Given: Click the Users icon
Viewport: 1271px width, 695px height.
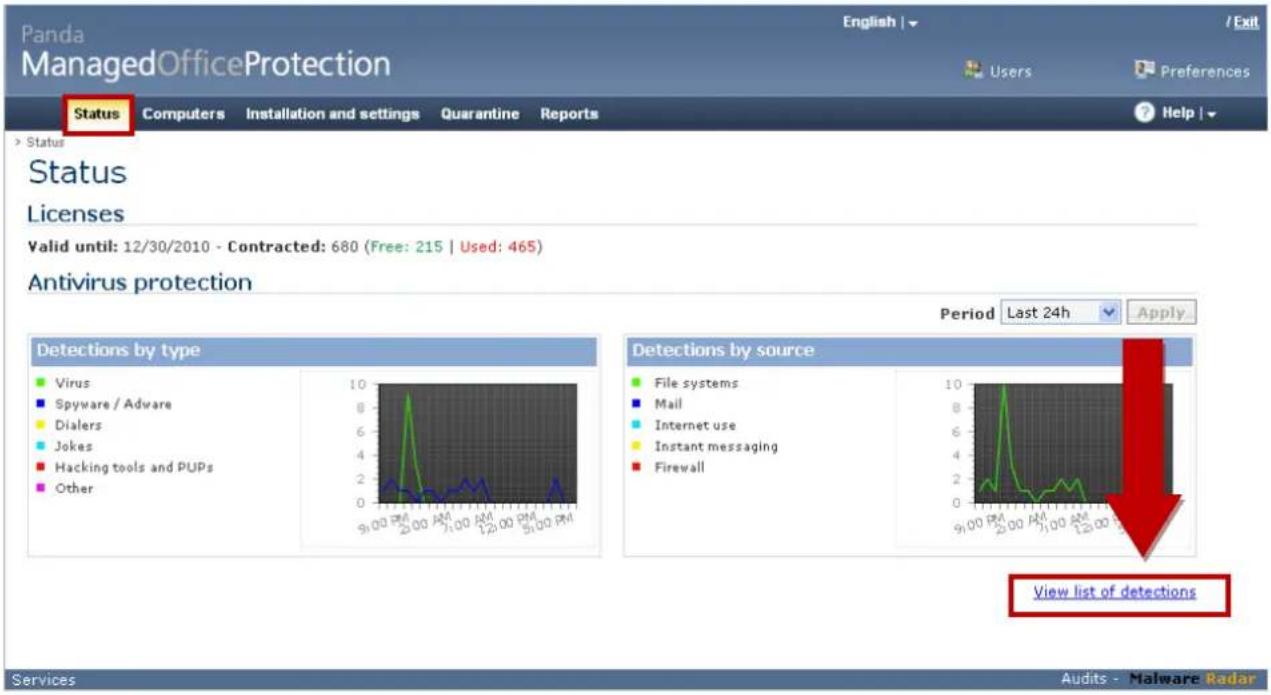Looking at the screenshot, I should tap(973, 71).
